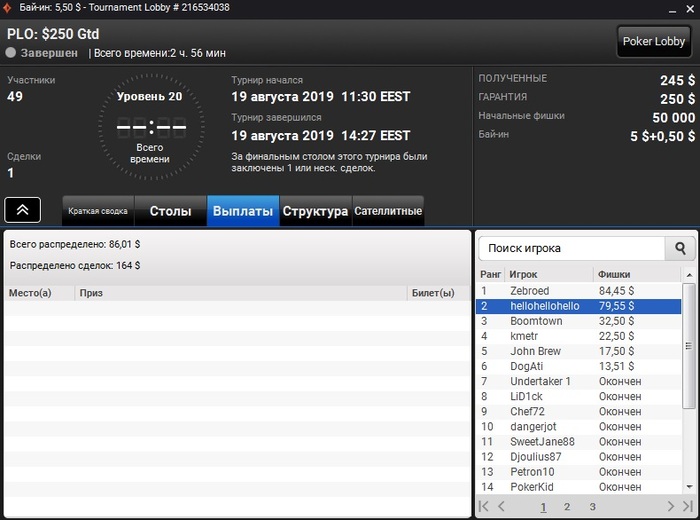This screenshot has height=520, width=700.
Task: Click the magnifier search icon
Action: pyautogui.click(x=680, y=248)
